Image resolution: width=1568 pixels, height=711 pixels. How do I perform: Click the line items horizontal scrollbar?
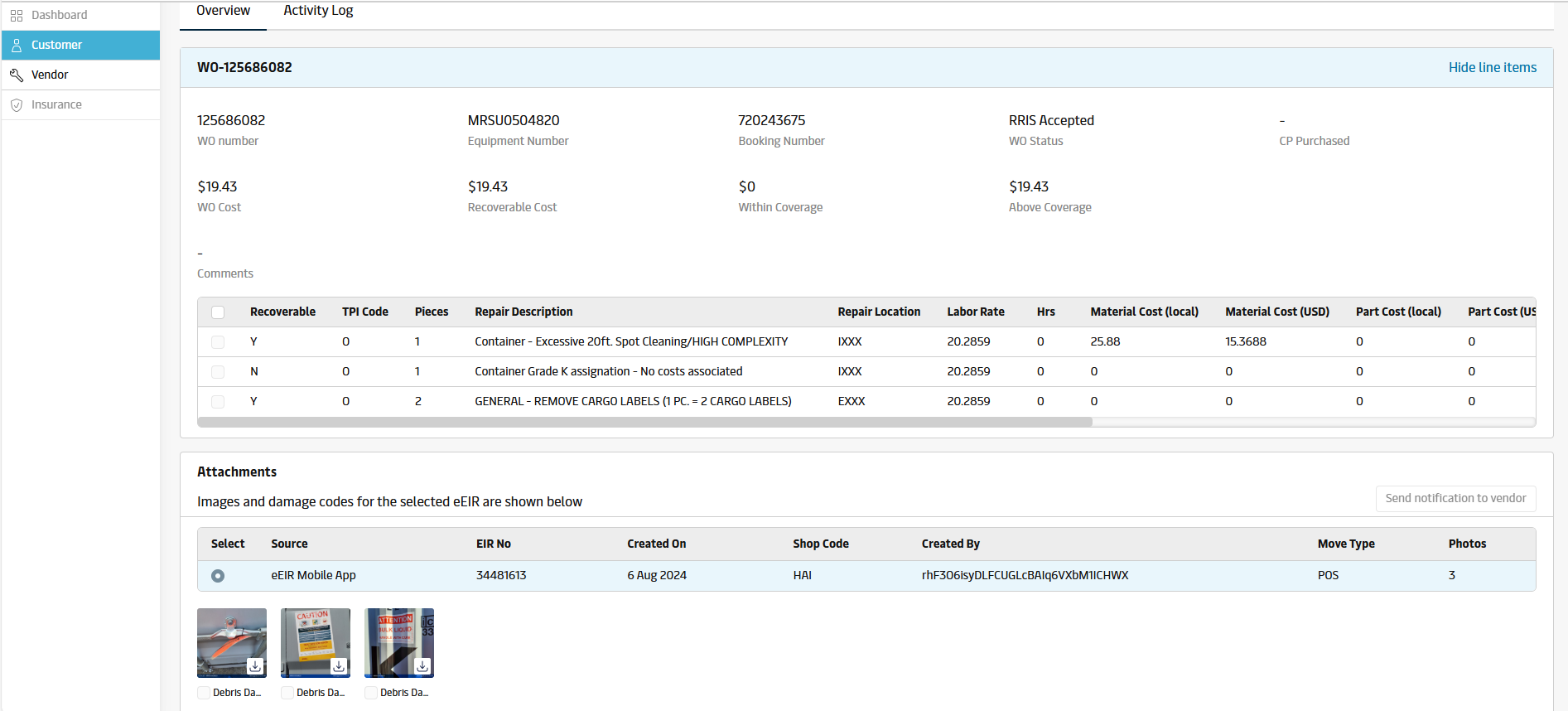pyautogui.click(x=644, y=422)
